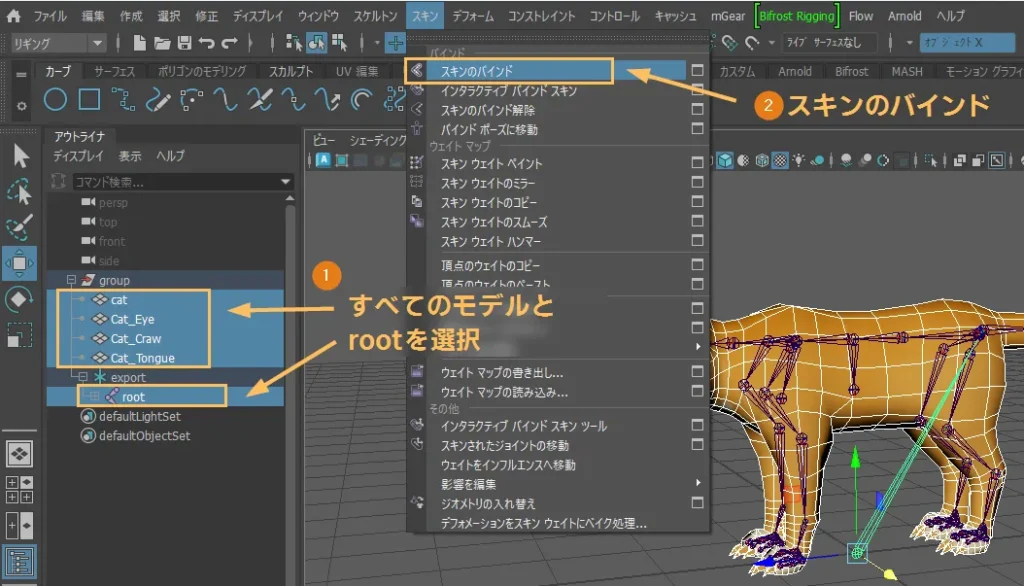Expand the root joint in the Outliner

coord(95,397)
